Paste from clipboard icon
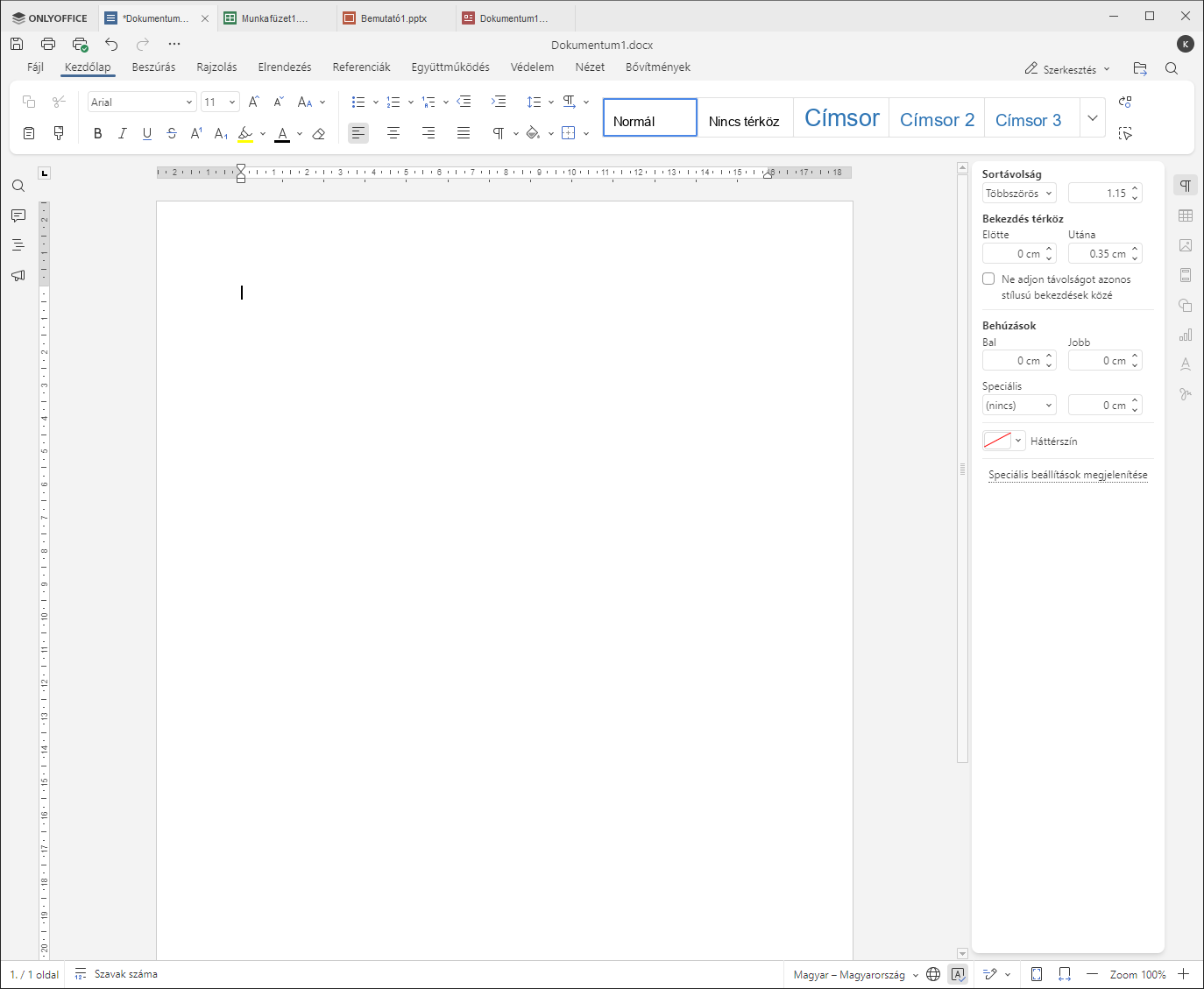This screenshot has width=1204, height=989. 28,133
